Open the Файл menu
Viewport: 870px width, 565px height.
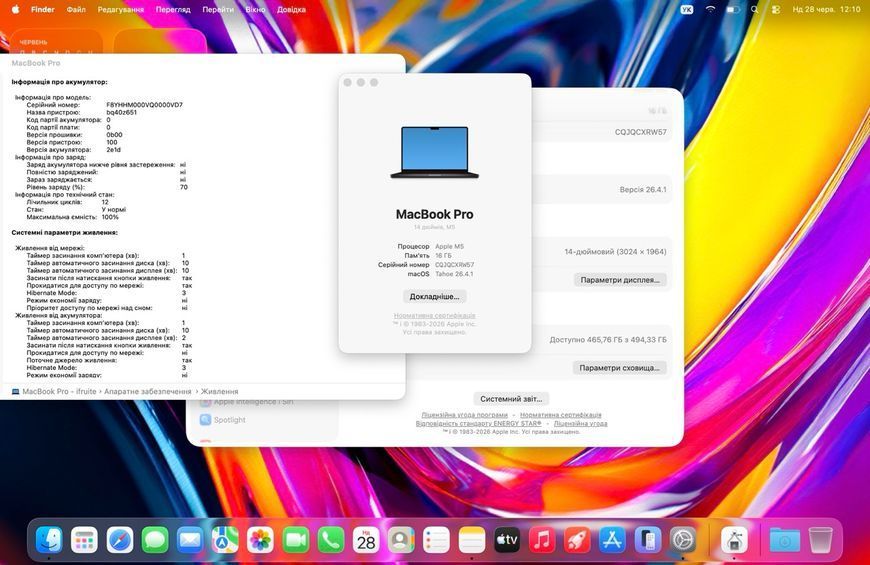[76, 9]
